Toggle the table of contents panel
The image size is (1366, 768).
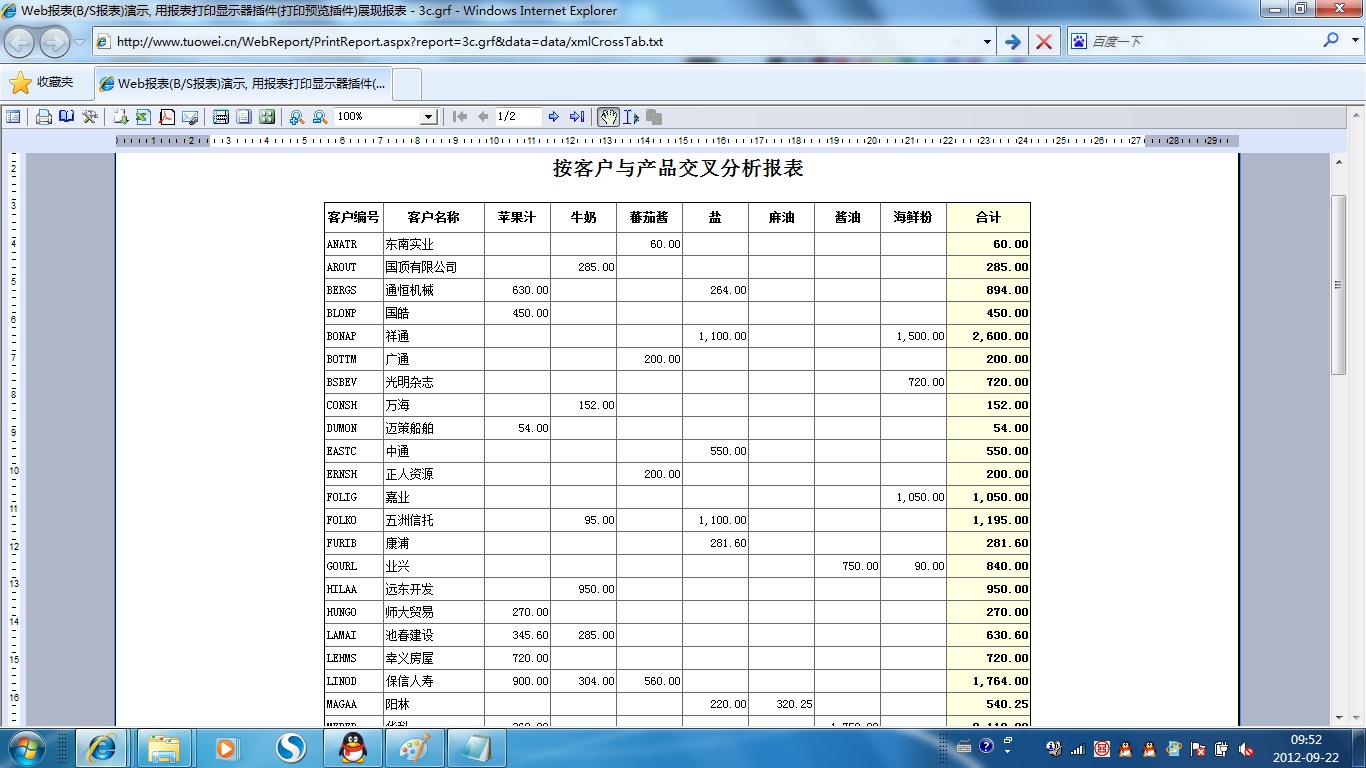pos(13,117)
